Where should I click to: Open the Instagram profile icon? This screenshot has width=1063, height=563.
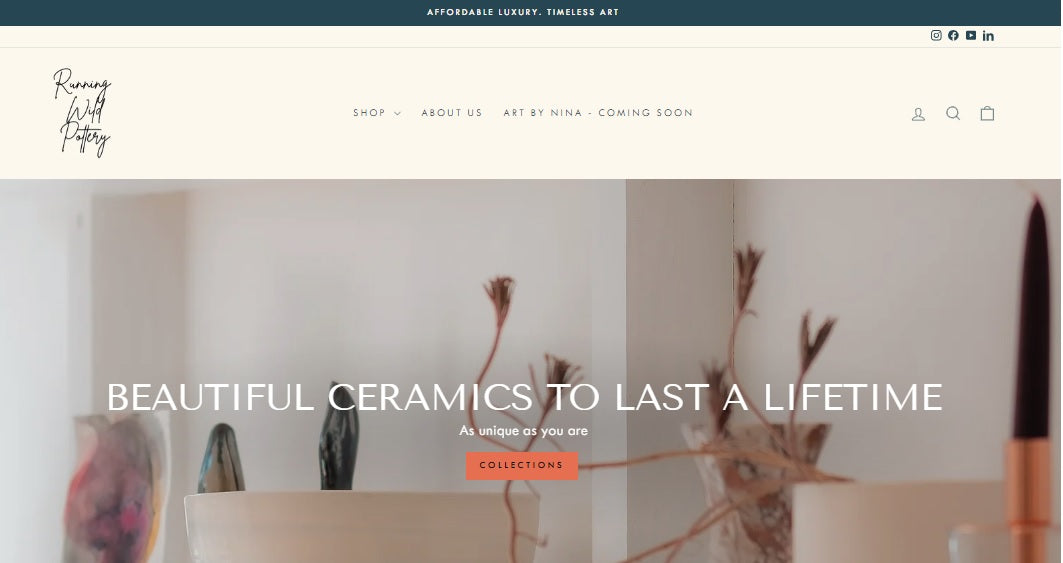click(936, 36)
